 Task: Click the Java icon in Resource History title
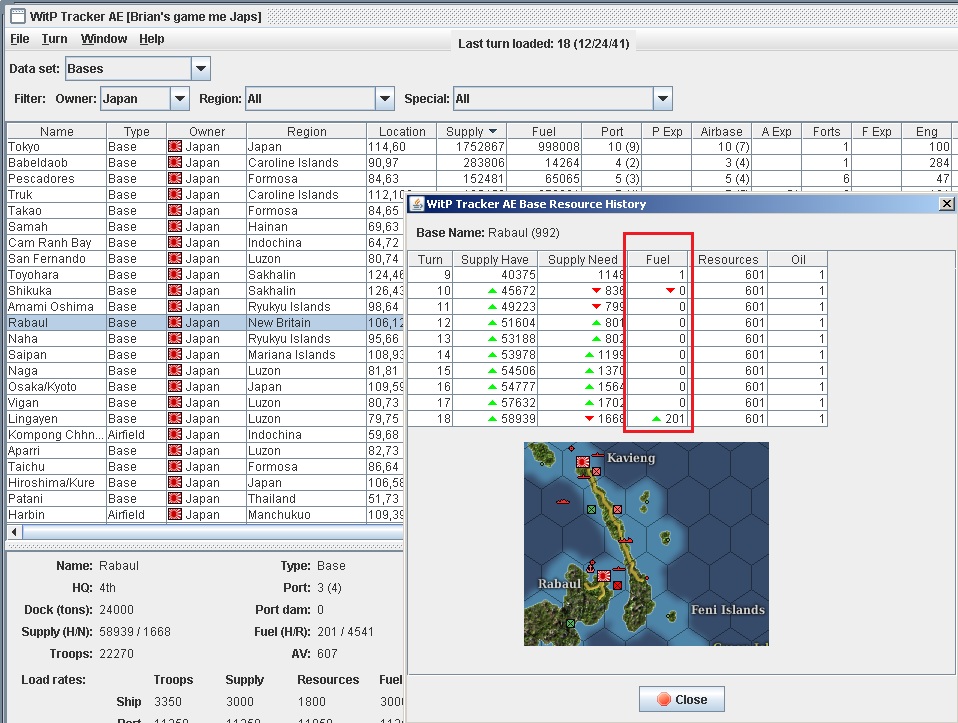(x=417, y=204)
